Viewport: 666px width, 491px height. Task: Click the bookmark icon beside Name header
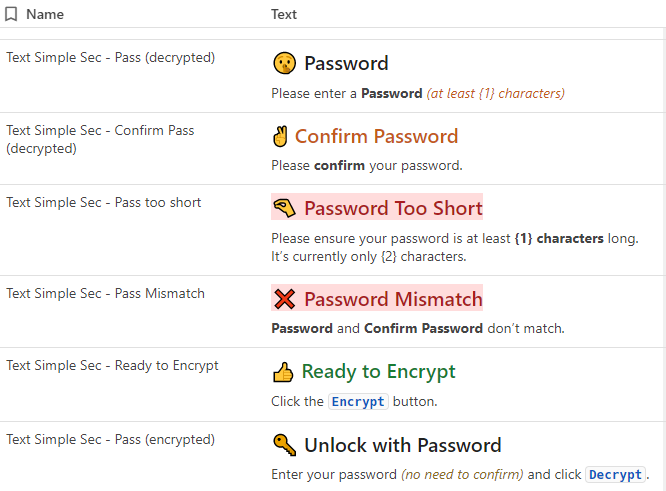tap(11, 14)
